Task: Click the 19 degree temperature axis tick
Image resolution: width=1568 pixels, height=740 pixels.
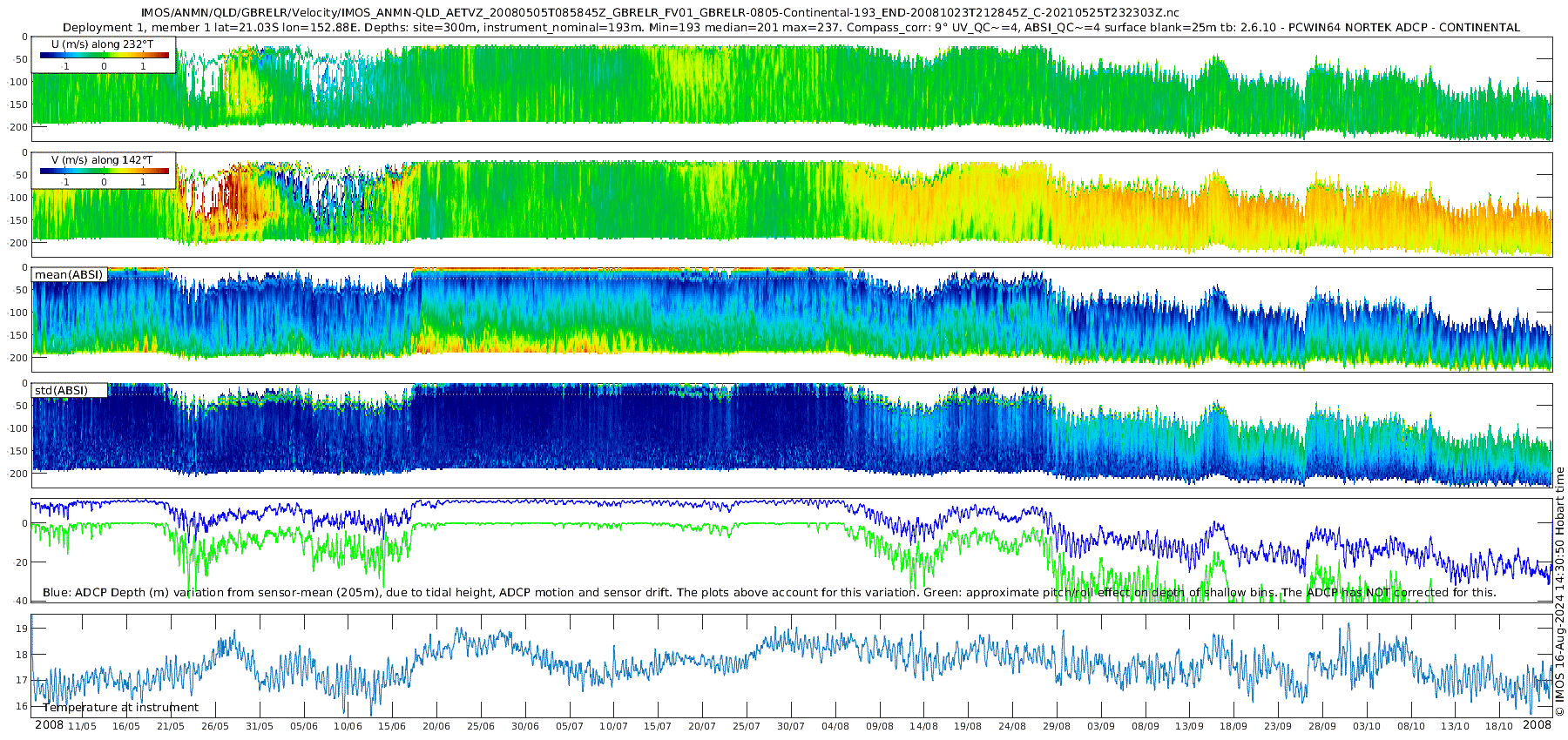Action: coord(22,628)
